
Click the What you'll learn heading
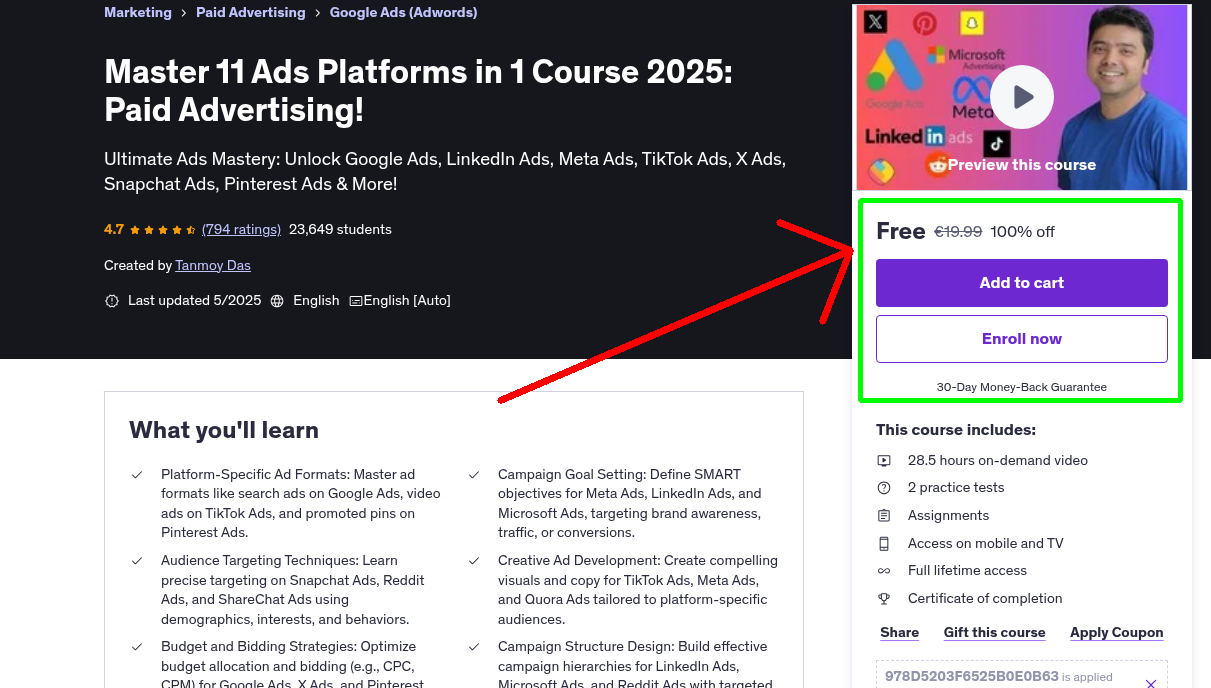pos(224,430)
